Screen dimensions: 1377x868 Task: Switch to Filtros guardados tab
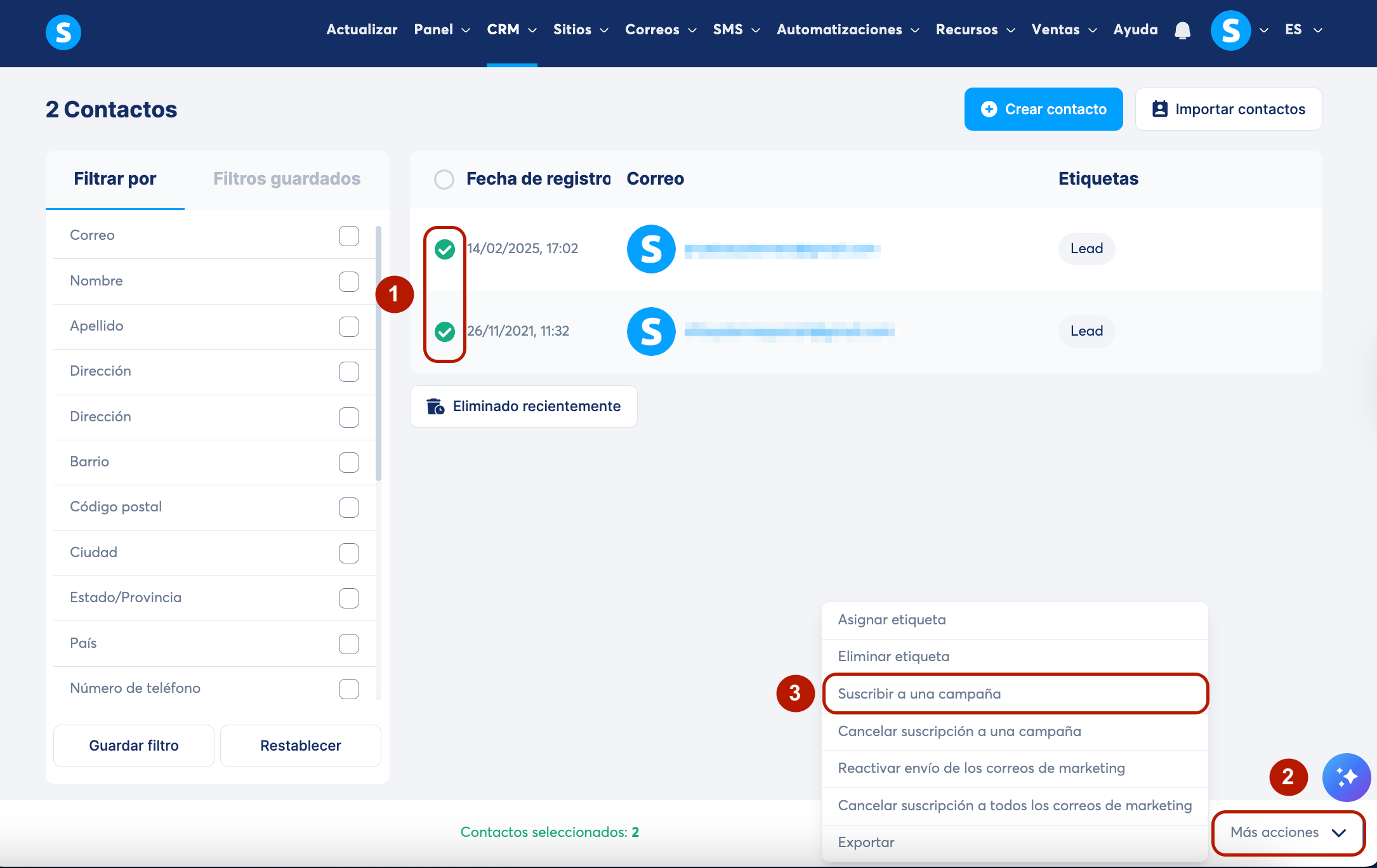click(286, 179)
